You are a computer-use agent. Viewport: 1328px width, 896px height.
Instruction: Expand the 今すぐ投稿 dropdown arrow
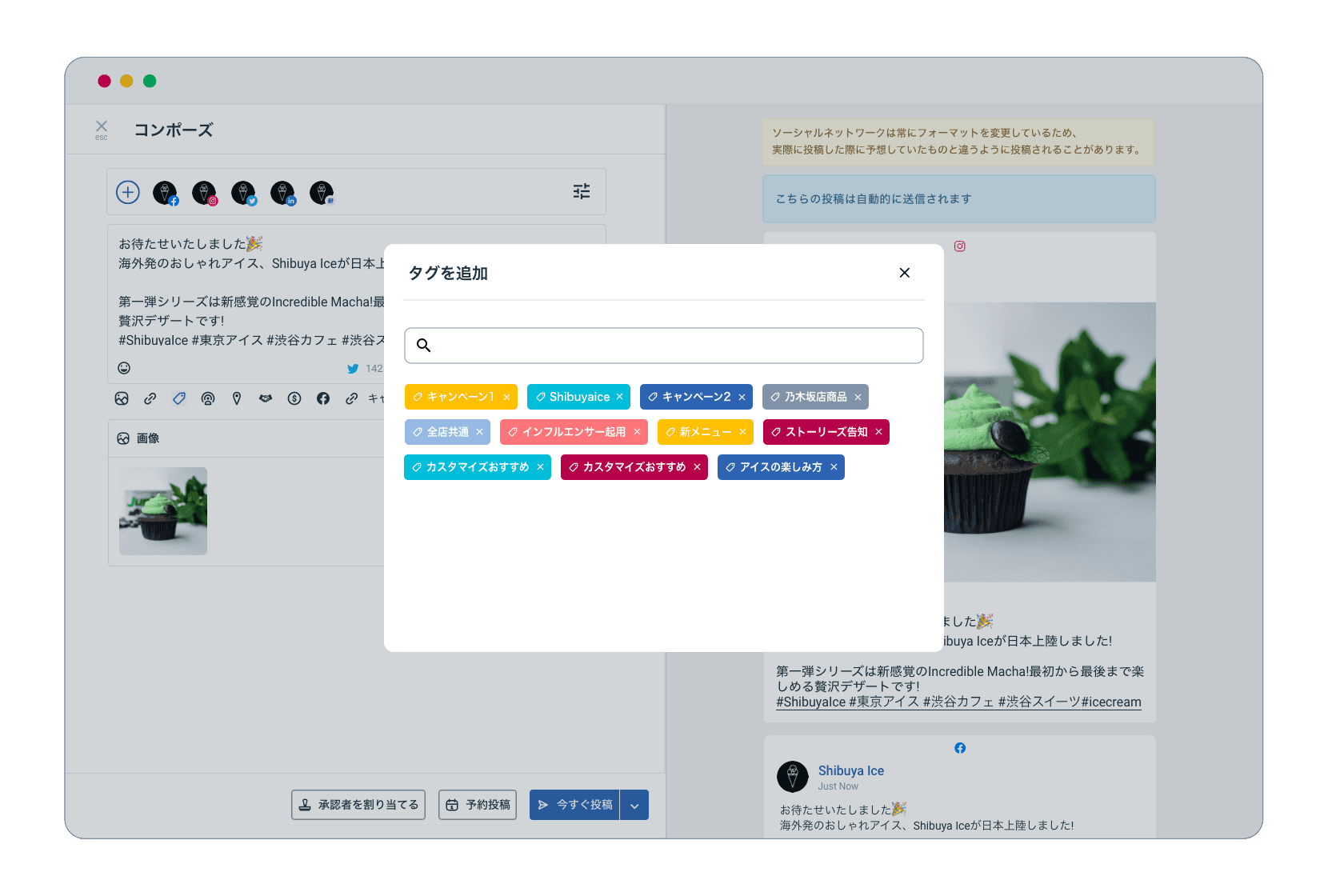tap(634, 806)
